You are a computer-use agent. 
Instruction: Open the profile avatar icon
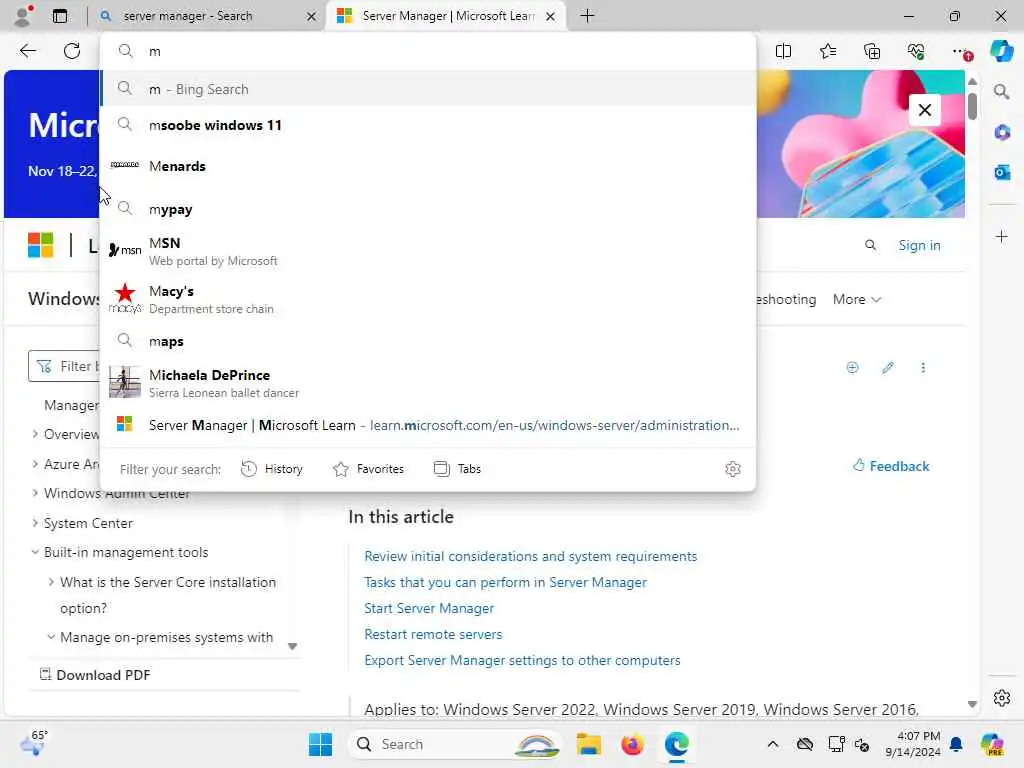tap(23, 16)
